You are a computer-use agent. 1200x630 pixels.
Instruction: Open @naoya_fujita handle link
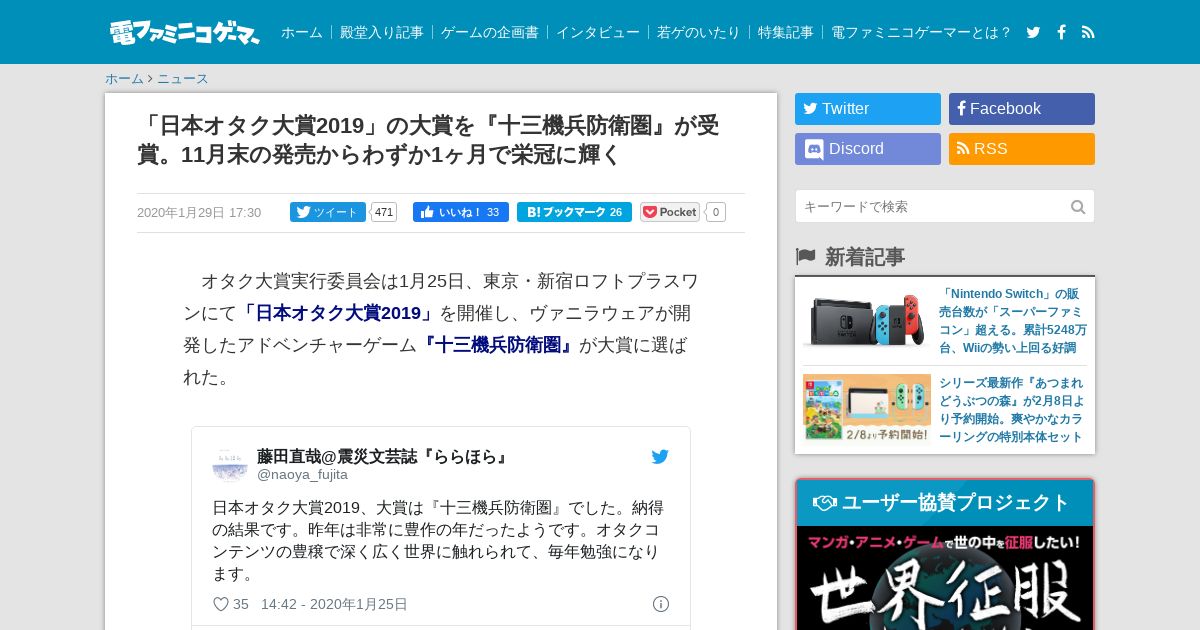coord(303,475)
